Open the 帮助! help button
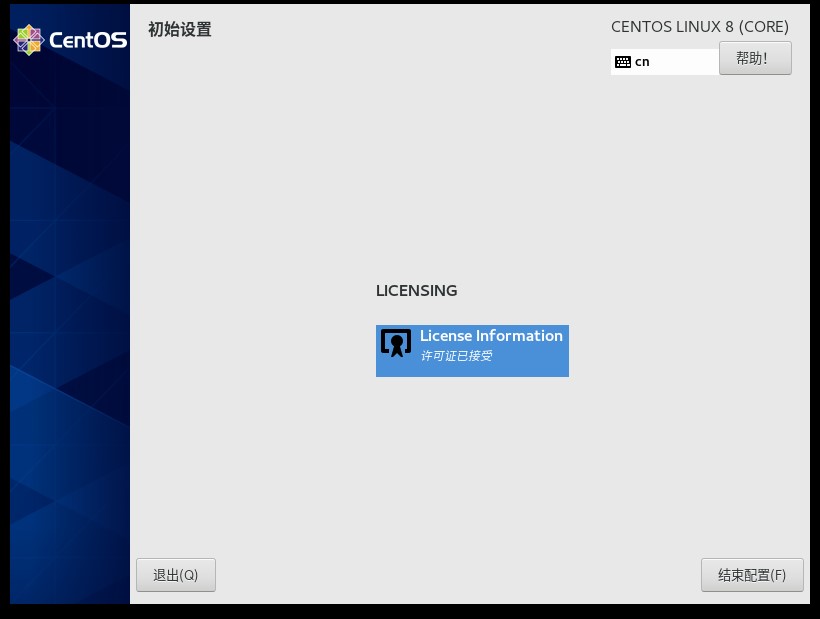This screenshot has height=619, width=820. pyautogui.click(x=755, y=58)
